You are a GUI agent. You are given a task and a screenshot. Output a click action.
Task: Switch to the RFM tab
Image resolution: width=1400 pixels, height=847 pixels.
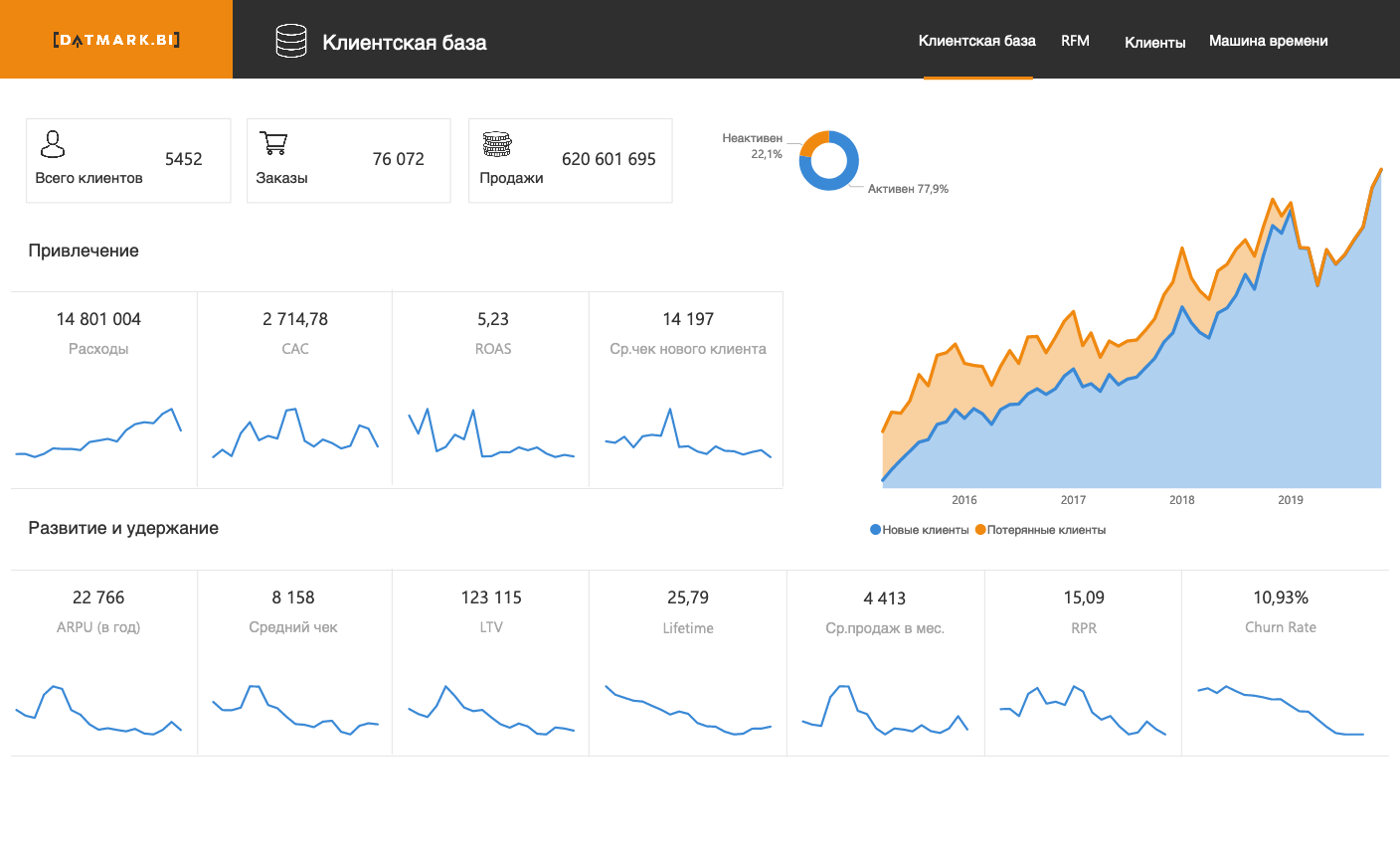pos(1075,41)
